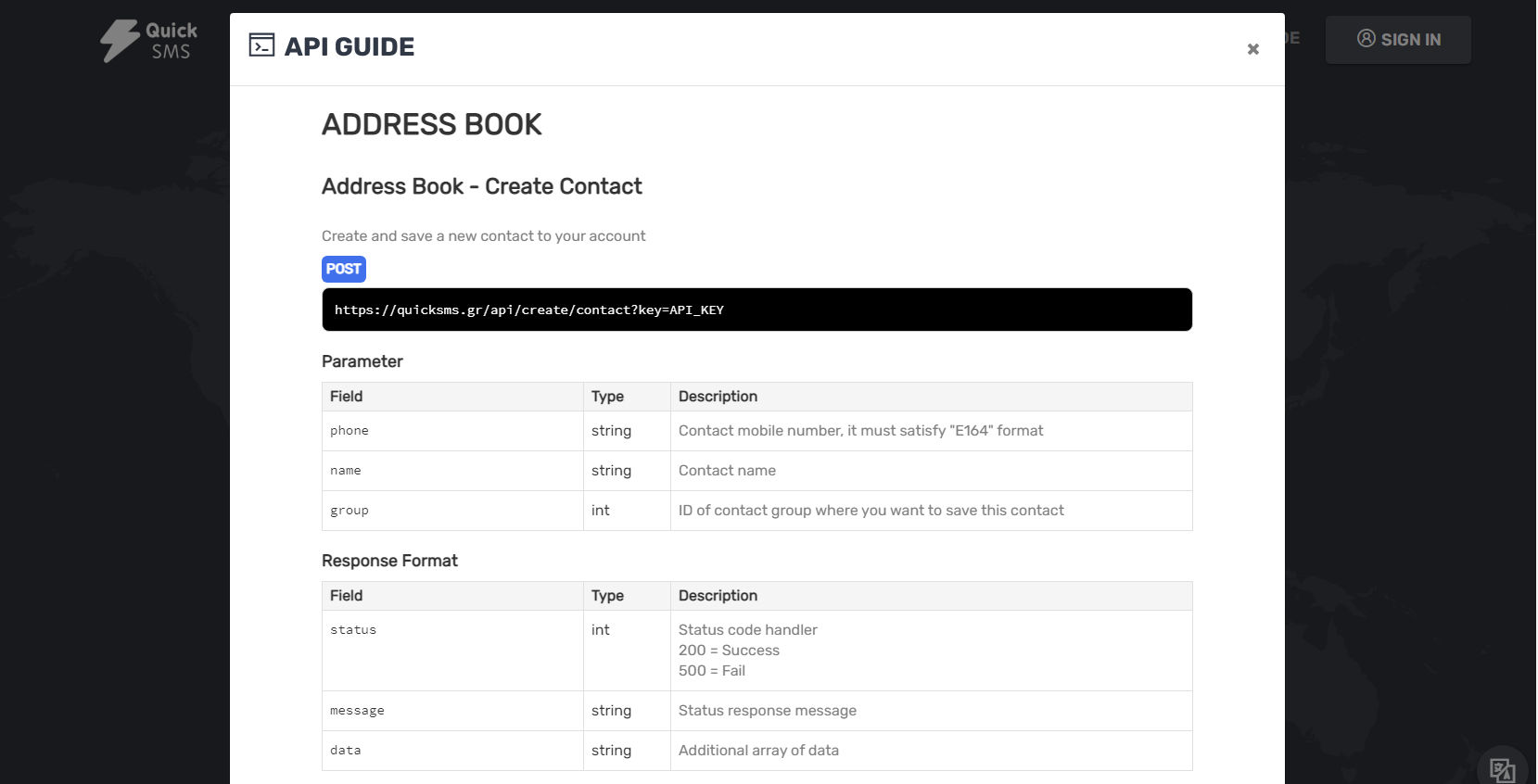Select 'Address Book - Create Contact' heading
Viewport: 1538px width, 784px height.
pyautogui.click(x=481, y=186)
